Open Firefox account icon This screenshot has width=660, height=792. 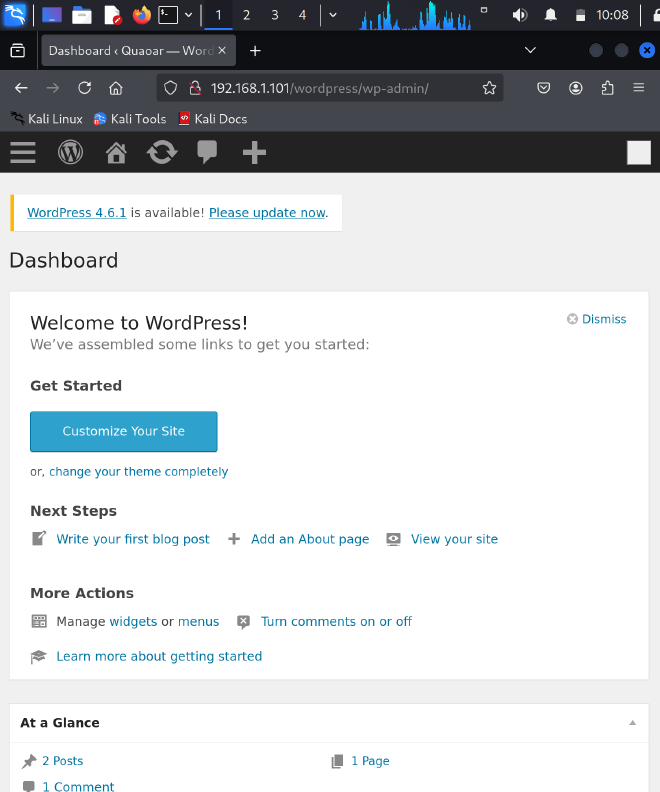576,88
